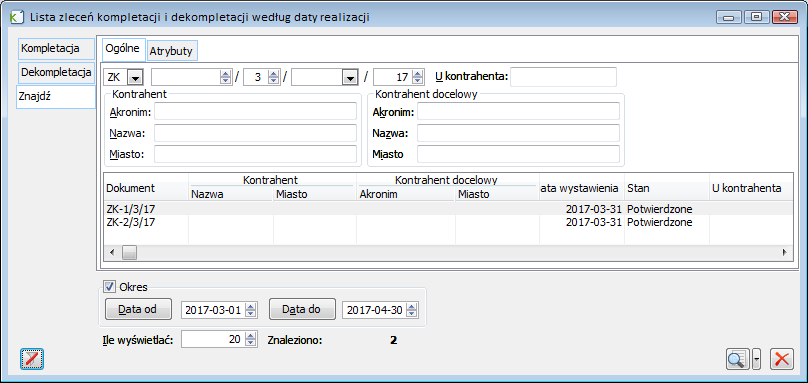The image size is (808, 383).
Task: Select the row ZK-2/3/17
Action: point(448,222)
